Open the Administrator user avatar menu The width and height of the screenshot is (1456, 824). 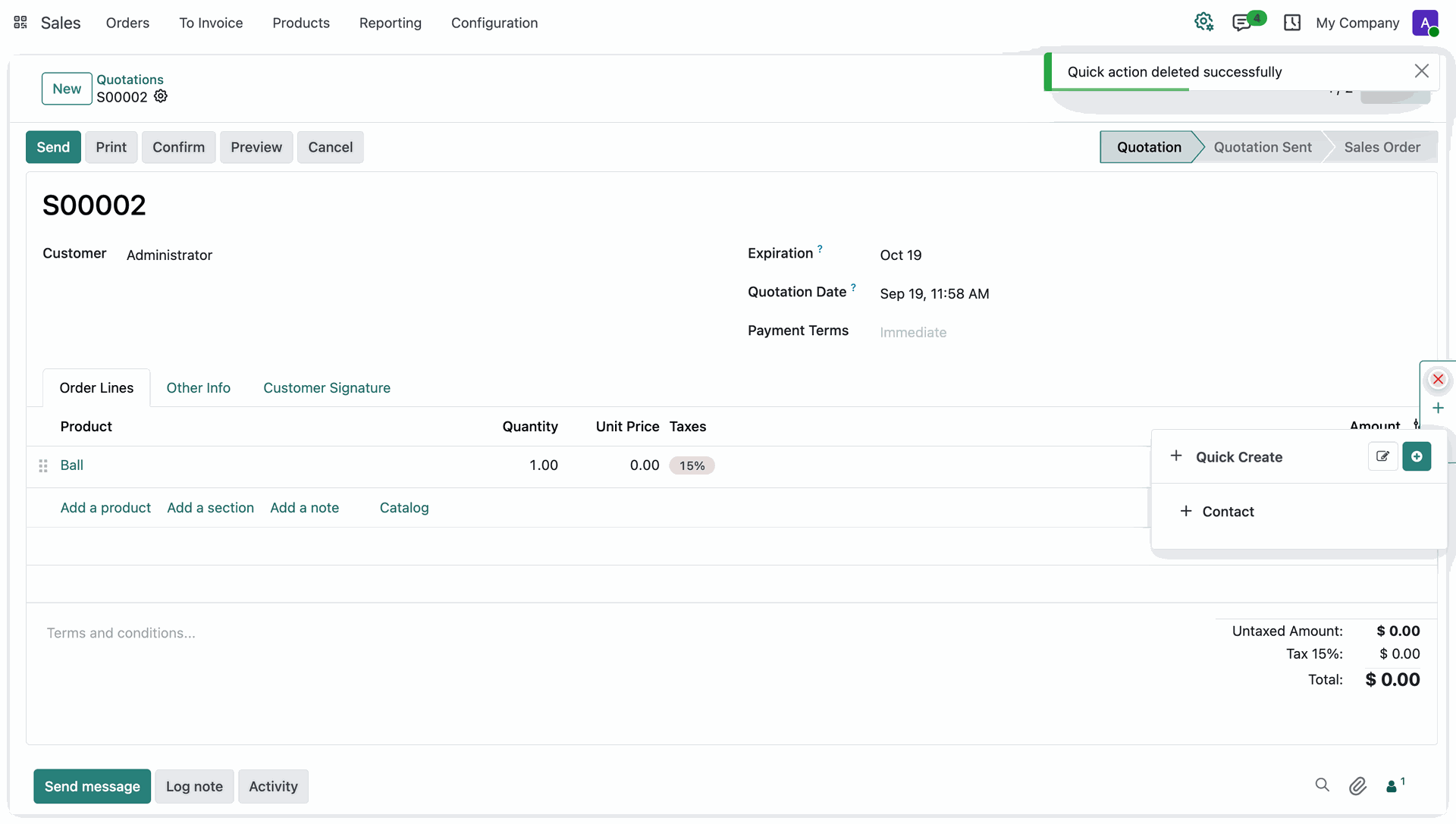coord(1426,23)
